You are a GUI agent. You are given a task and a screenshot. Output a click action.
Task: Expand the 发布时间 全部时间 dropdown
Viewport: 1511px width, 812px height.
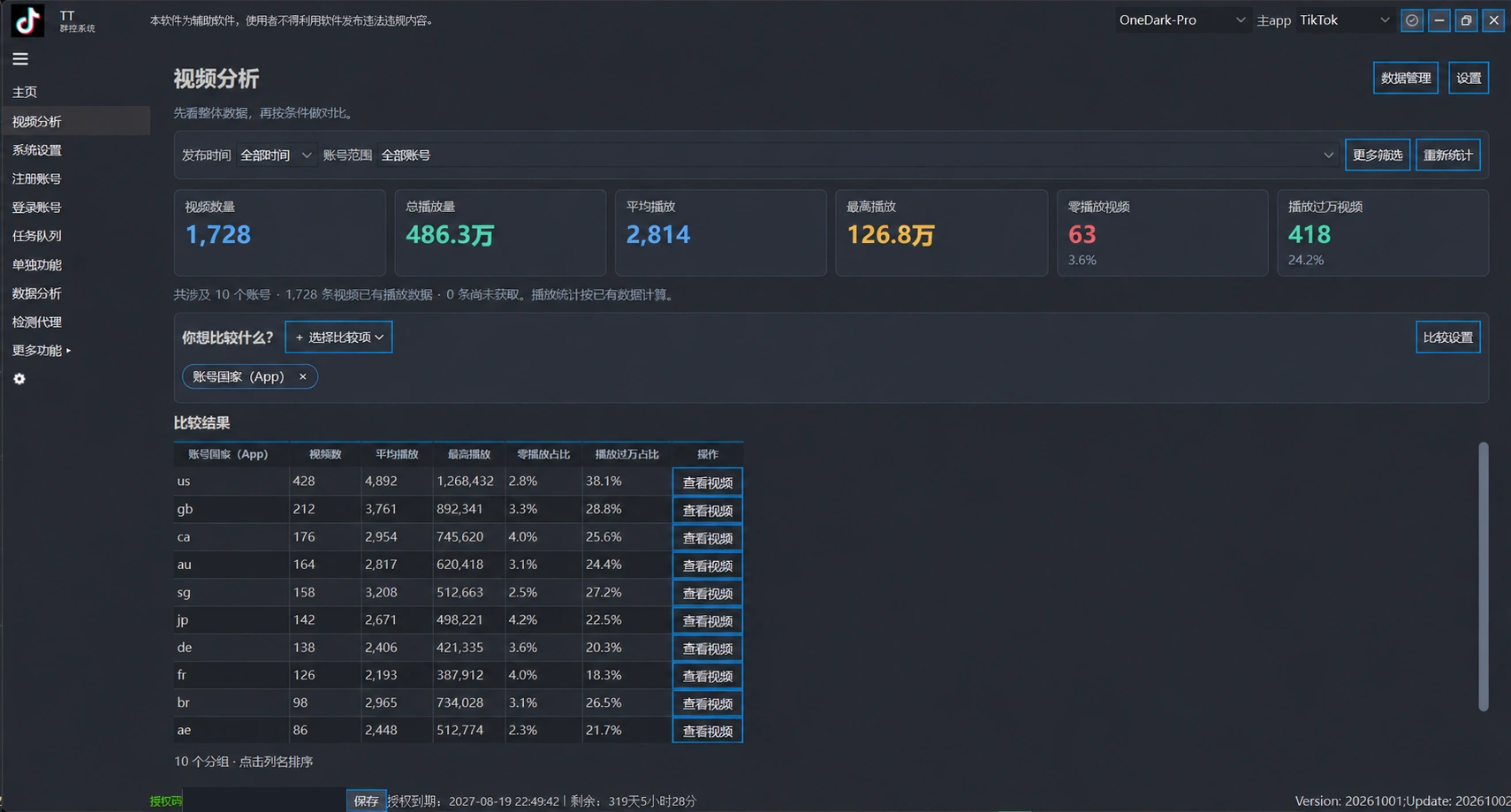point(276,156)
